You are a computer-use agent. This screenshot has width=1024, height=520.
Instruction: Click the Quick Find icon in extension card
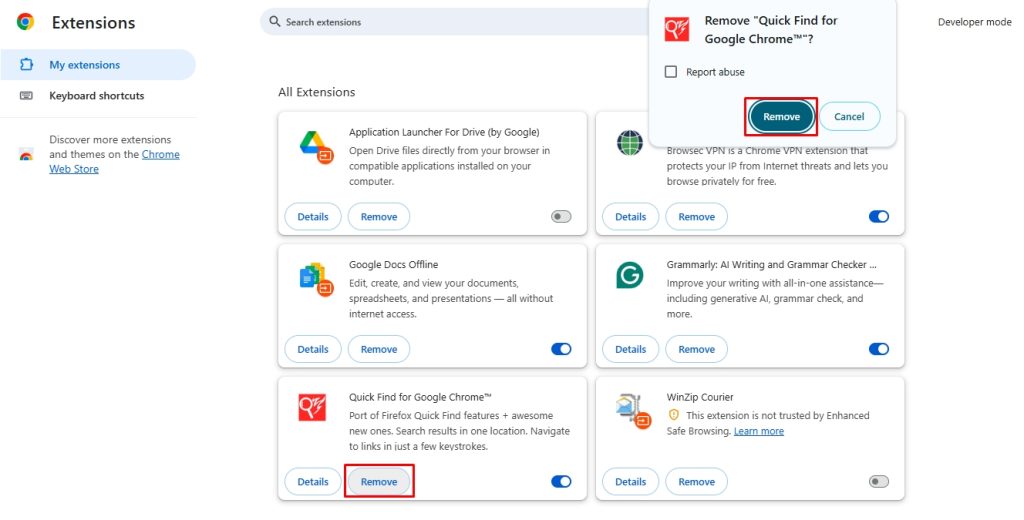(x=312, y=408)
